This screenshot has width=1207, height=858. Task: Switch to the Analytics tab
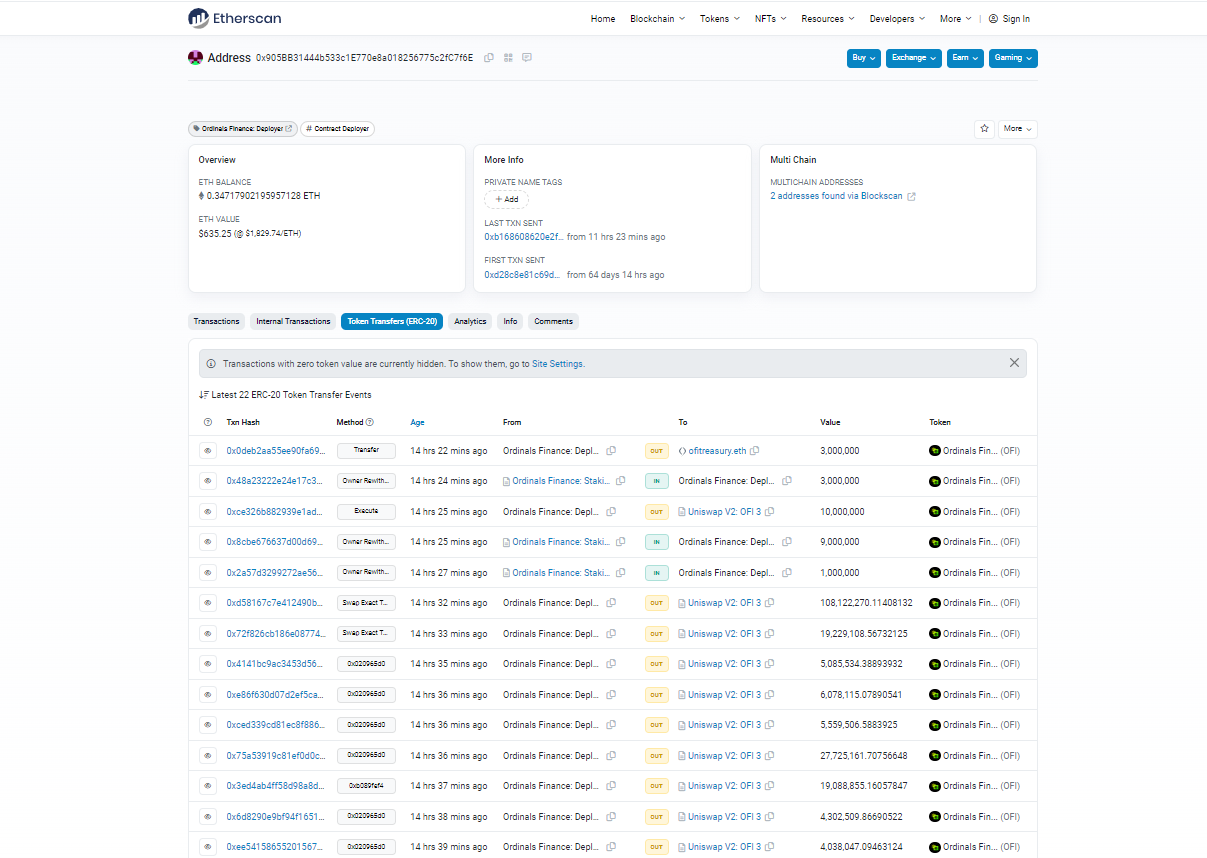click(x=470, y=322)
